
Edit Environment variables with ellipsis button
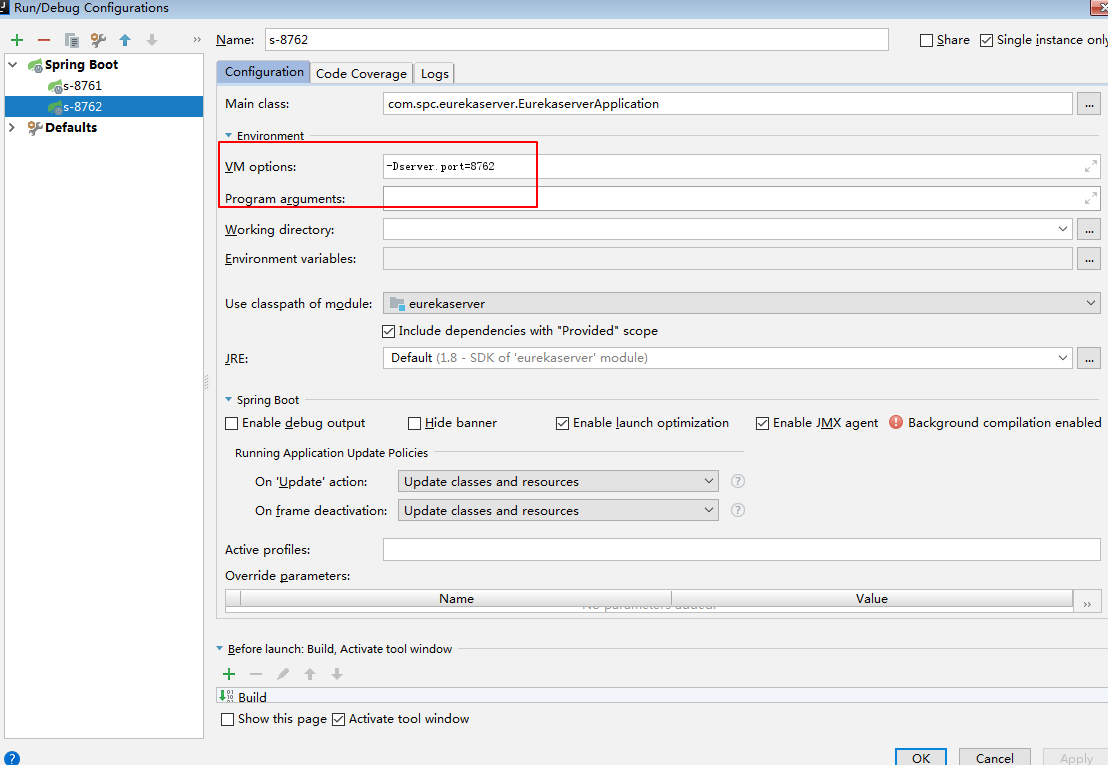click(x=1089, y=259)
